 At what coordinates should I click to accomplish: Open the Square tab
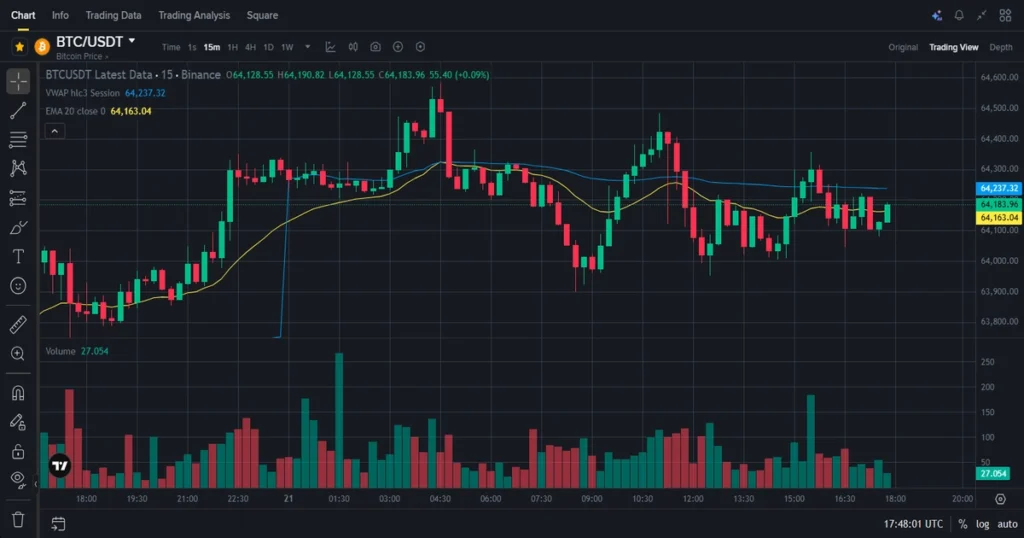[262, 15]
